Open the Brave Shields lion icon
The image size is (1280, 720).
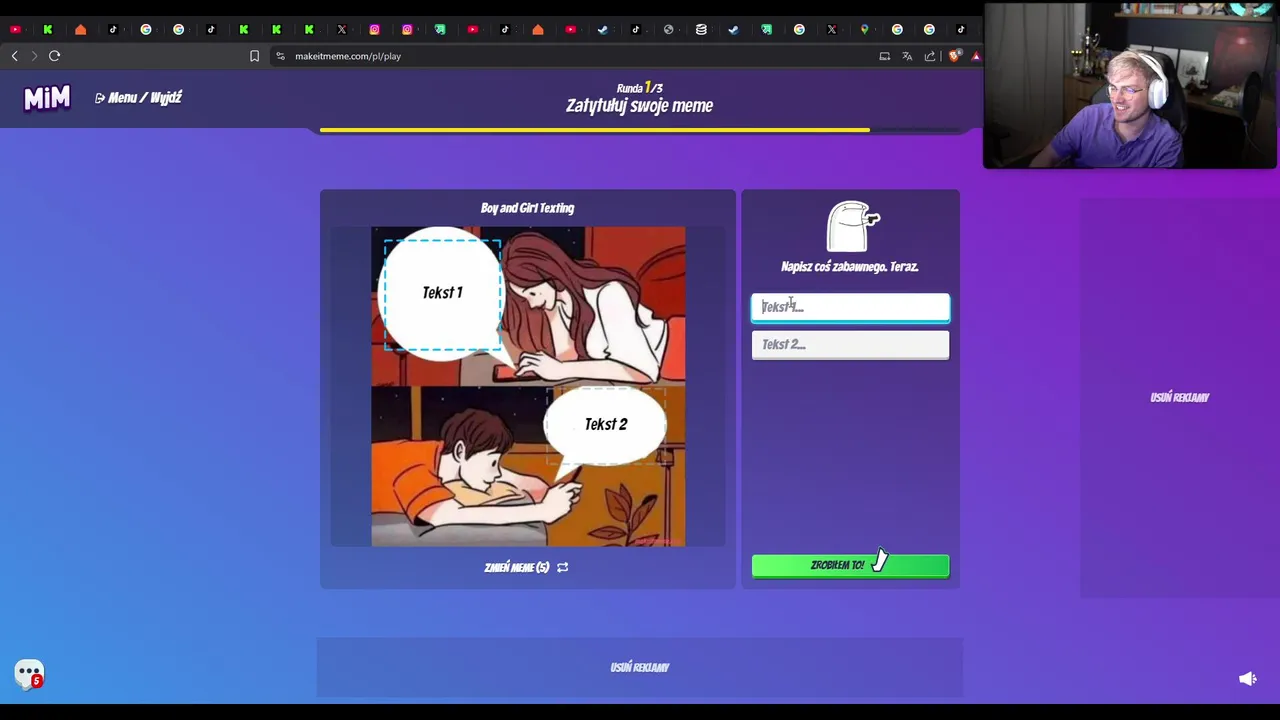pyautogui.click(x=954, y=56)
